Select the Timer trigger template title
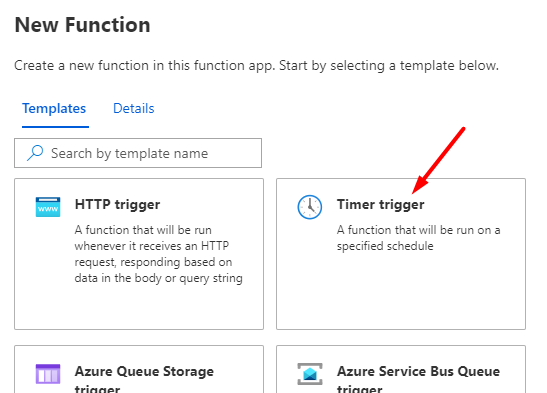This screenshot has width=547, height=393. (381, 204)
